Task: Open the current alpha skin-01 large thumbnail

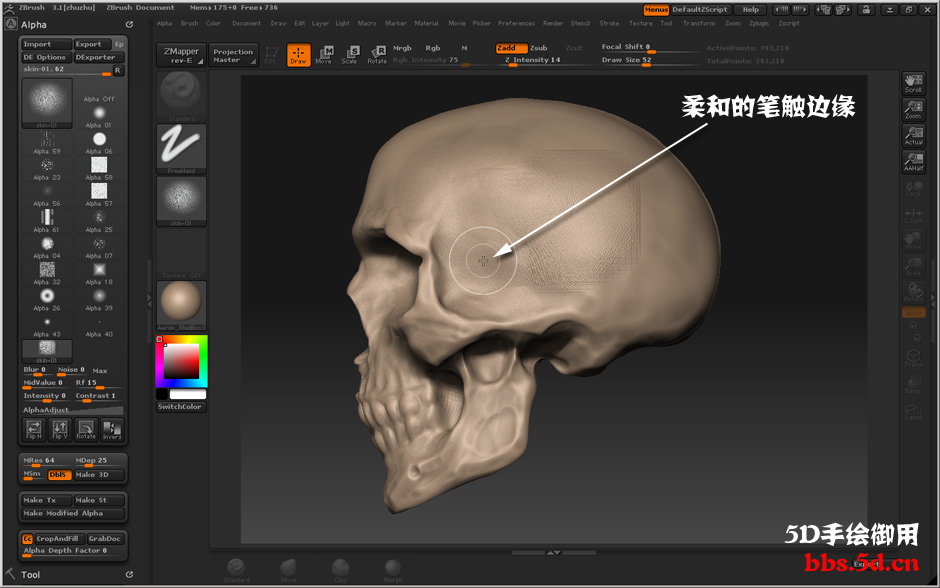Action: 47,103
